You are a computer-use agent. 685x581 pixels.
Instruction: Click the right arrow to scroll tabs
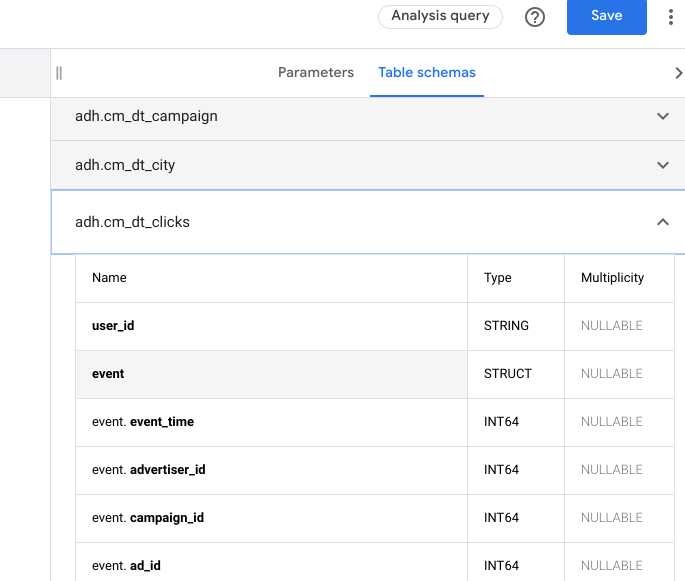coord(678,73)
